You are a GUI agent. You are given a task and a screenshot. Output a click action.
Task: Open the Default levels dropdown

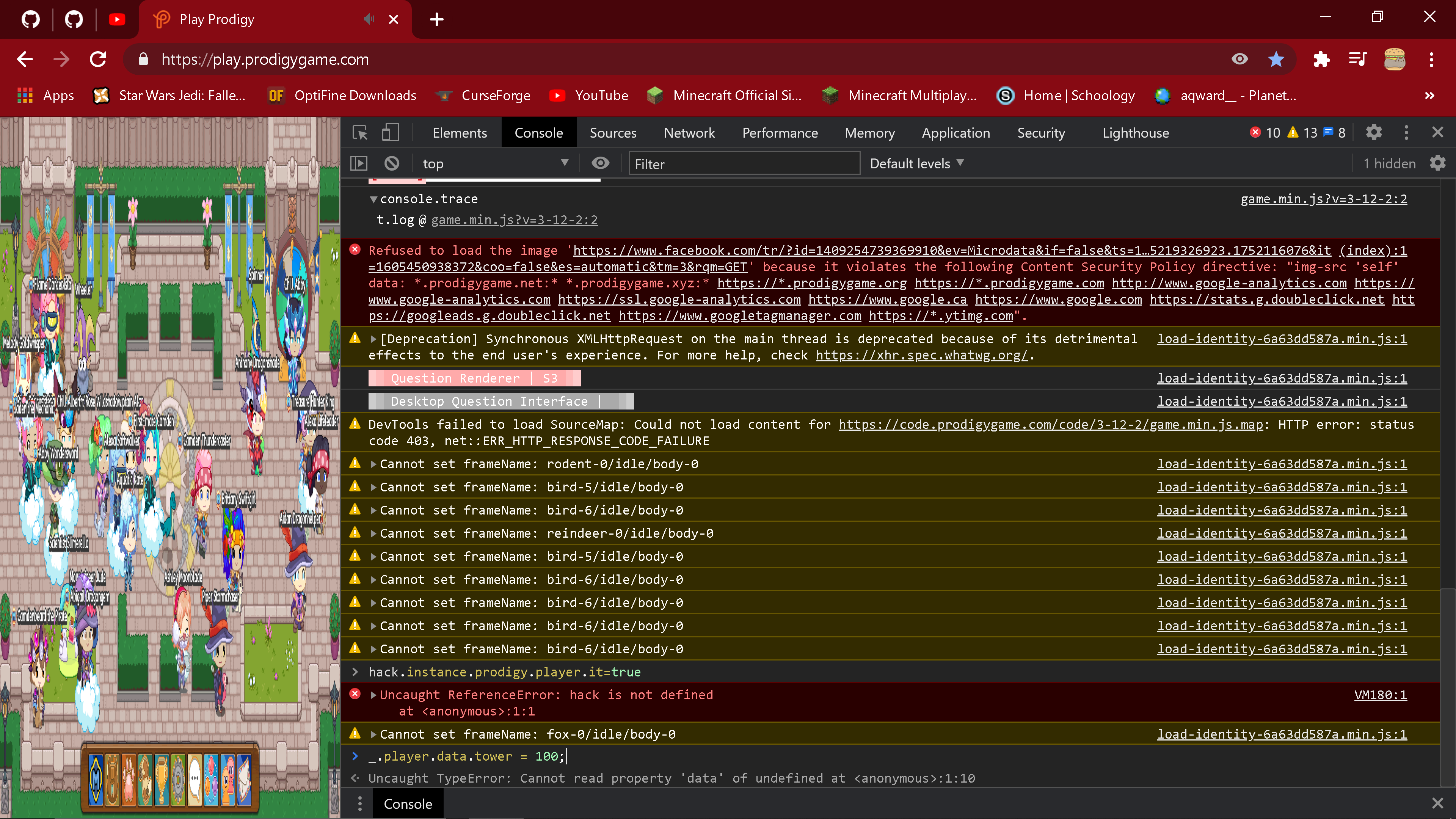coord(916,163)
